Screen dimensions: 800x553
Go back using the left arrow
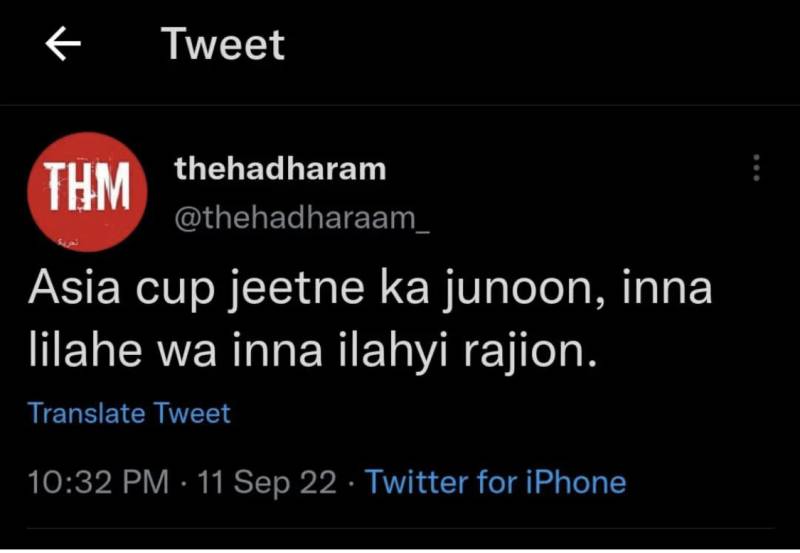tap(62, 45)
